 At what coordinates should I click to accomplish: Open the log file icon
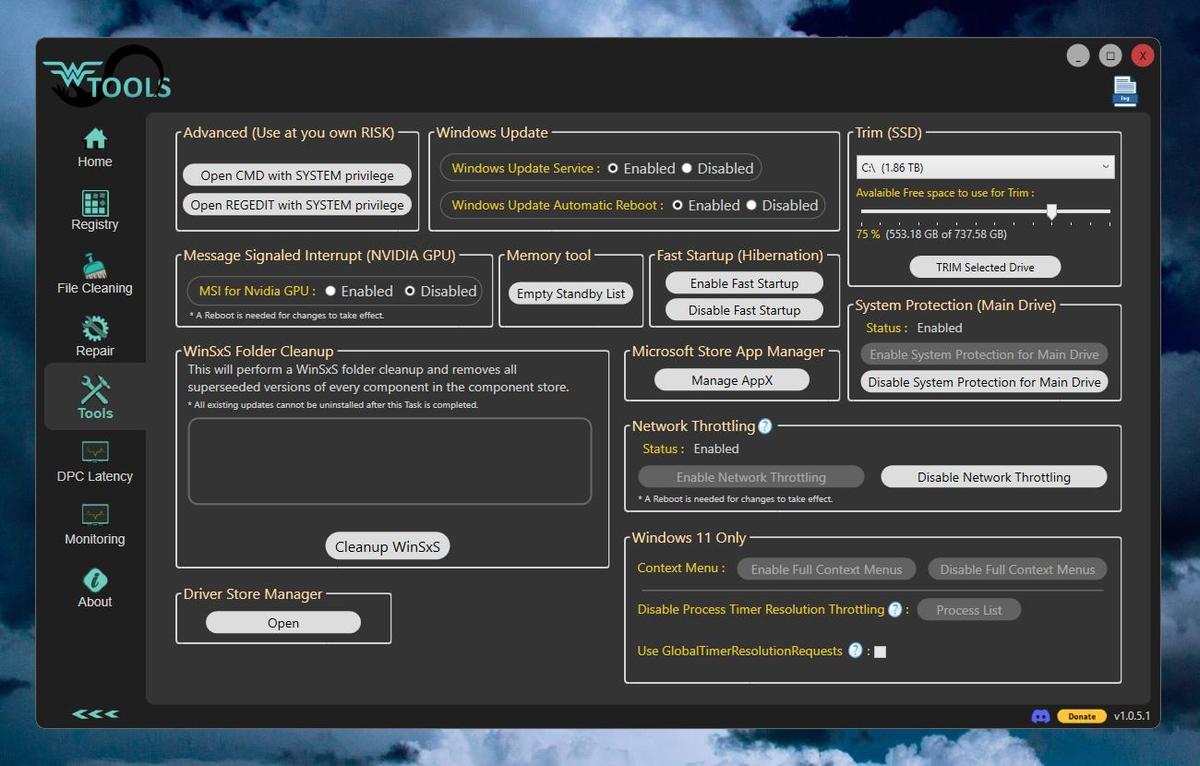1125,91
